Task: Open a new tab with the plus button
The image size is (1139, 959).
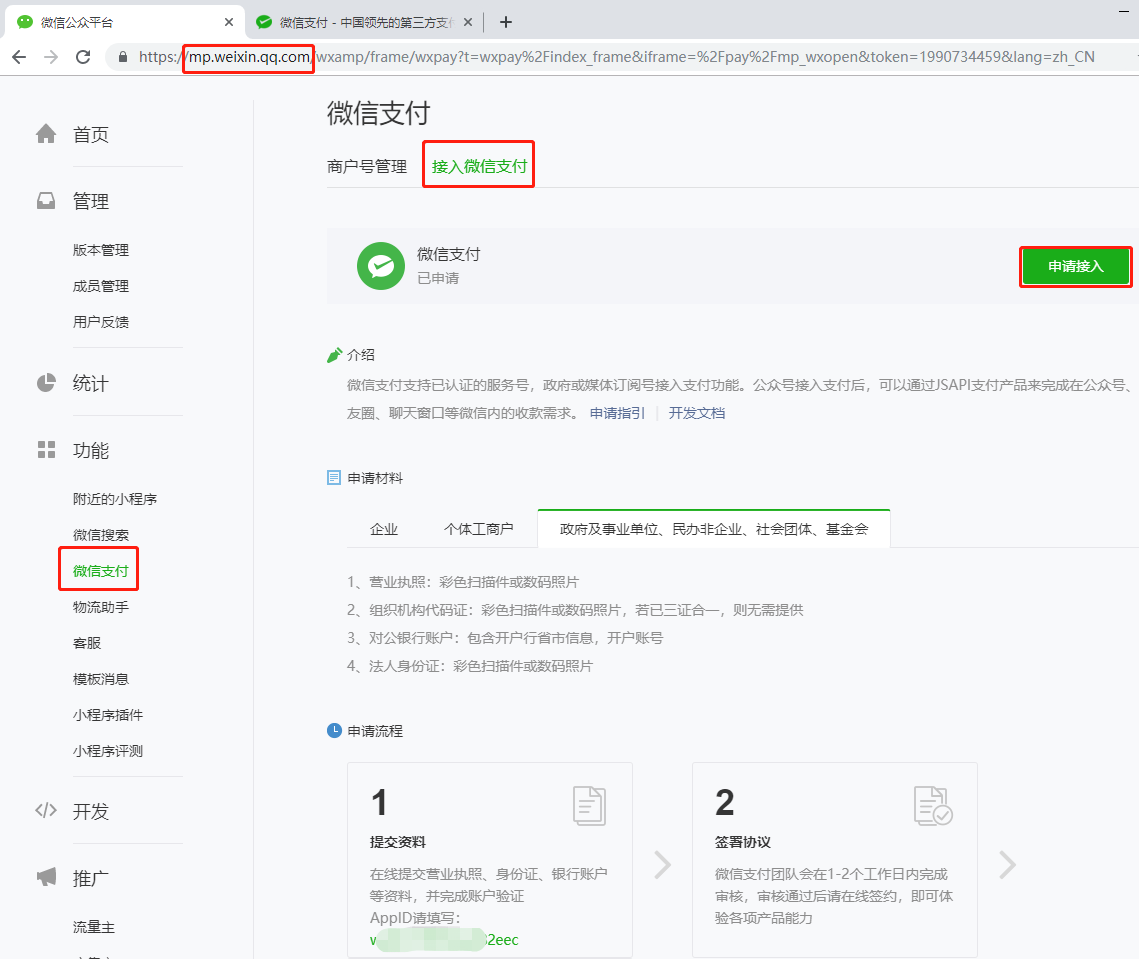Action: point(506,23)
